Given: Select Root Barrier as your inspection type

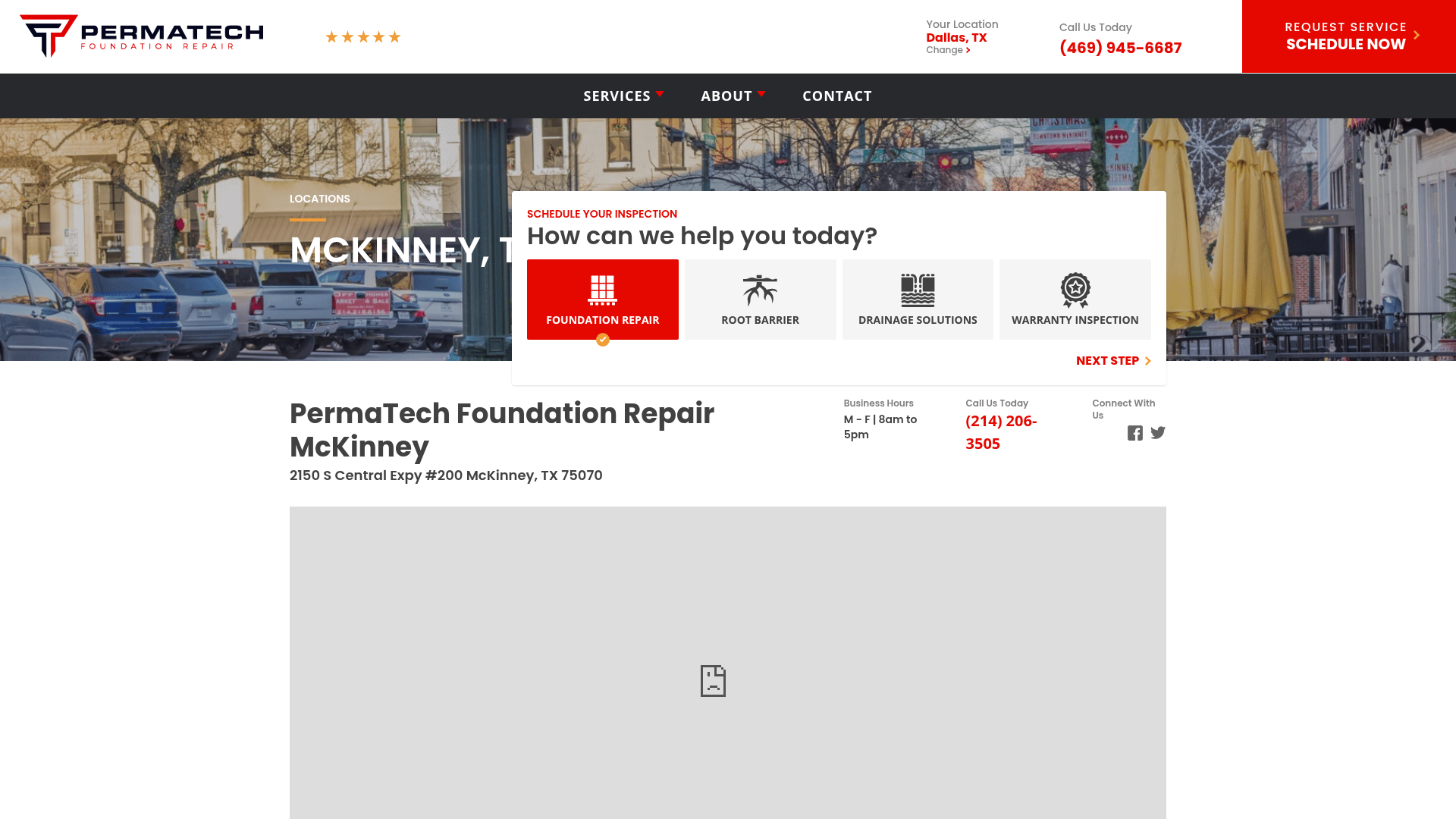Looking at the screenshot, I should coord(760,299).
